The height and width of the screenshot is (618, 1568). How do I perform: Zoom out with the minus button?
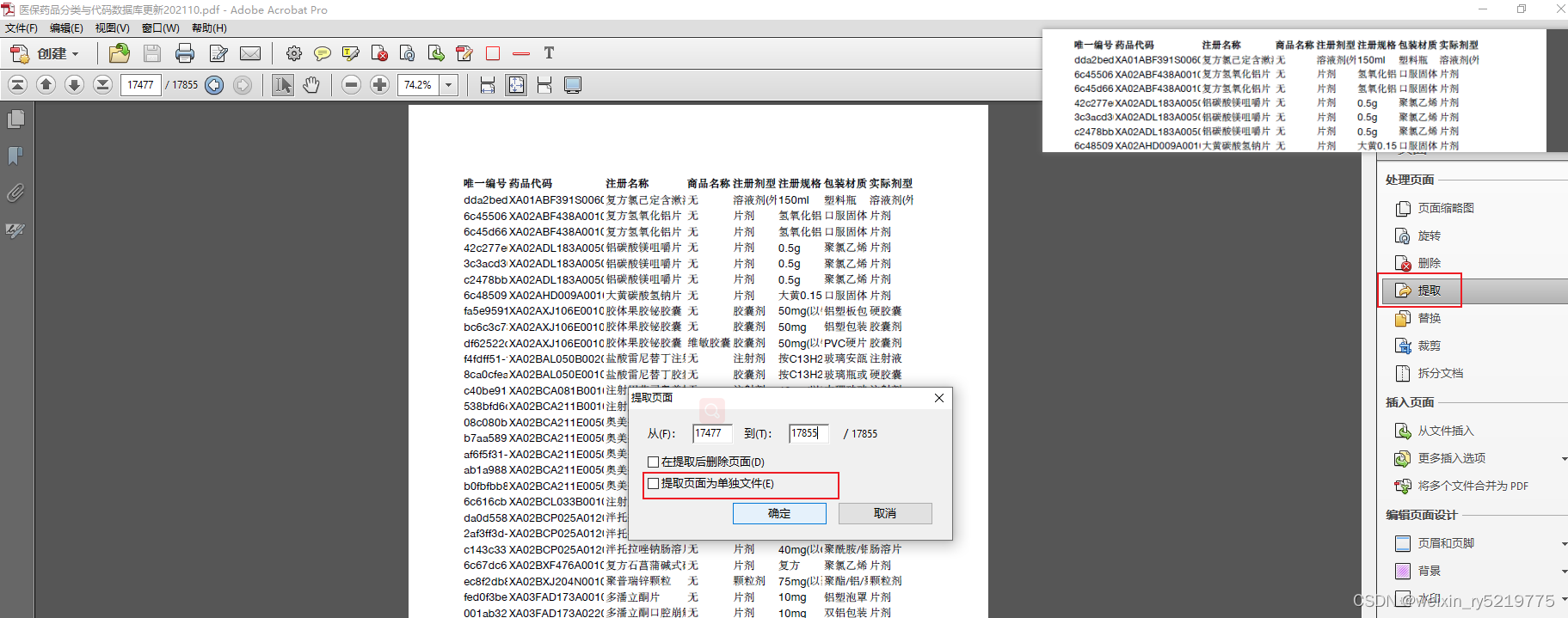(x=351, y=84)
